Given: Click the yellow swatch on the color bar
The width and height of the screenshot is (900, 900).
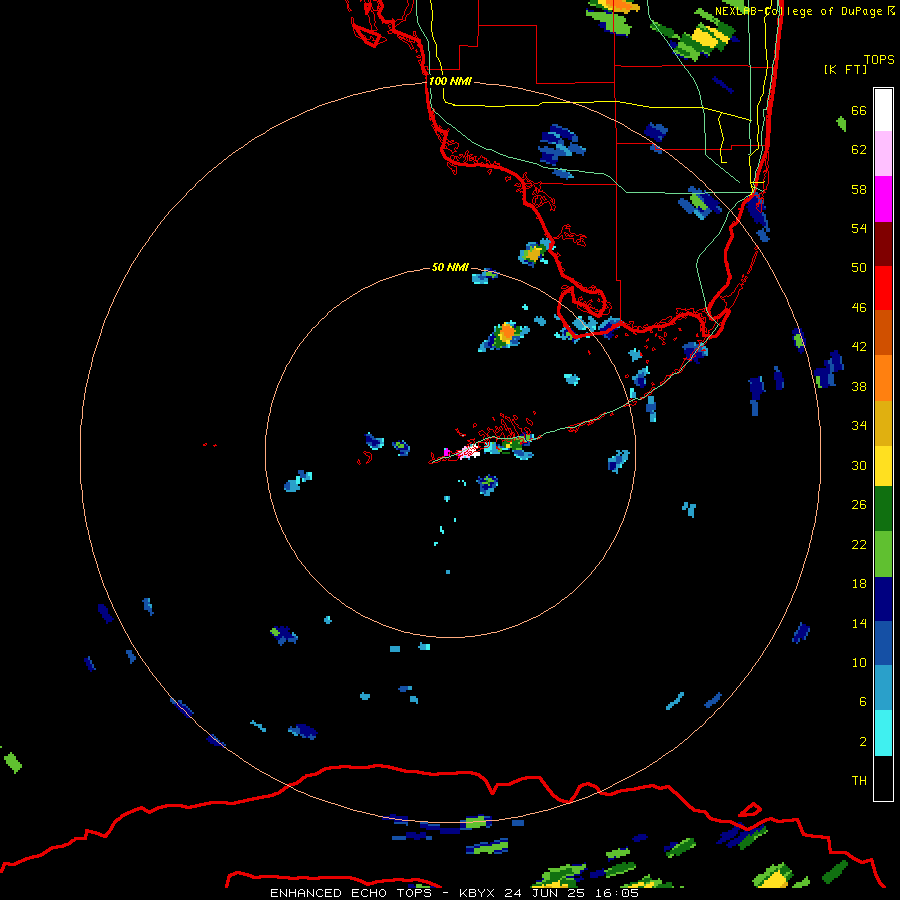Looking at the screenshot, I should tap(883, 466).
